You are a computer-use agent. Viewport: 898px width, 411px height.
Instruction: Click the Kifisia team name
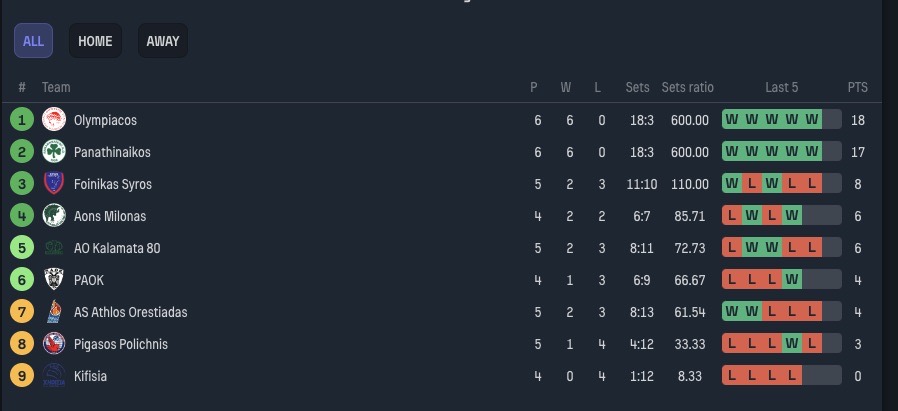click(x=90, y=376)
